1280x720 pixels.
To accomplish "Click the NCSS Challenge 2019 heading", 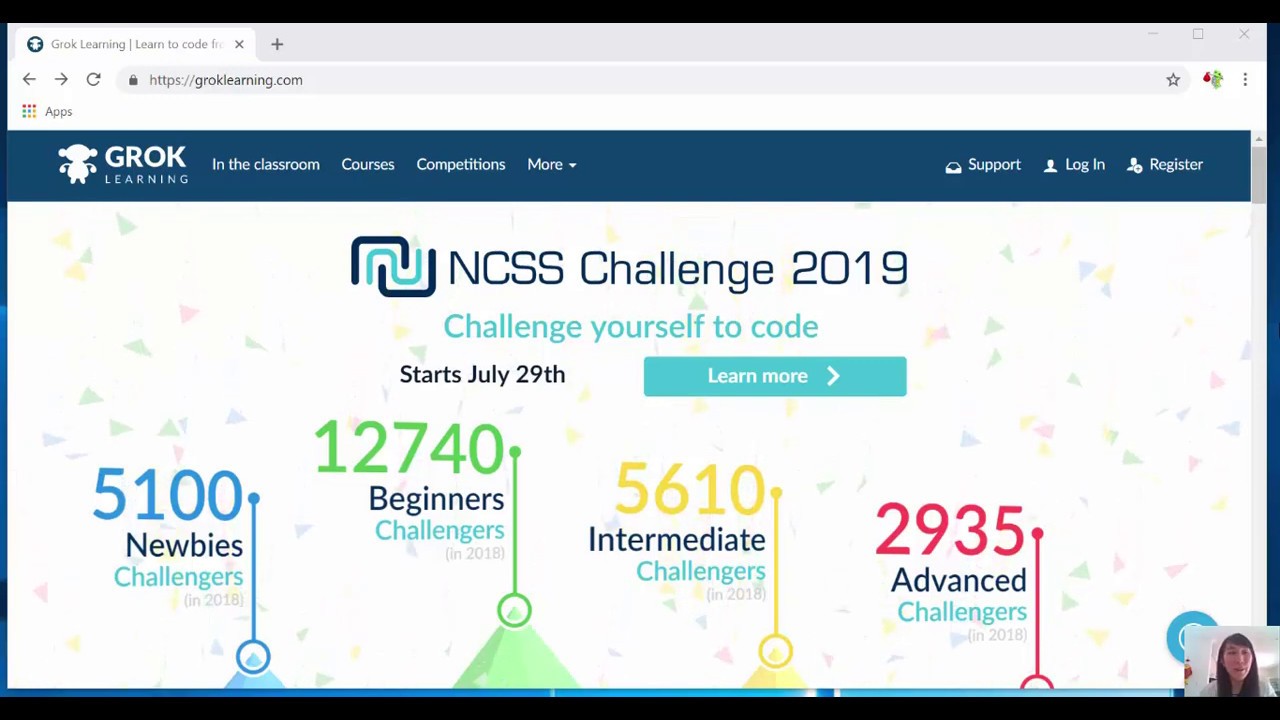I will coord(678,268).
